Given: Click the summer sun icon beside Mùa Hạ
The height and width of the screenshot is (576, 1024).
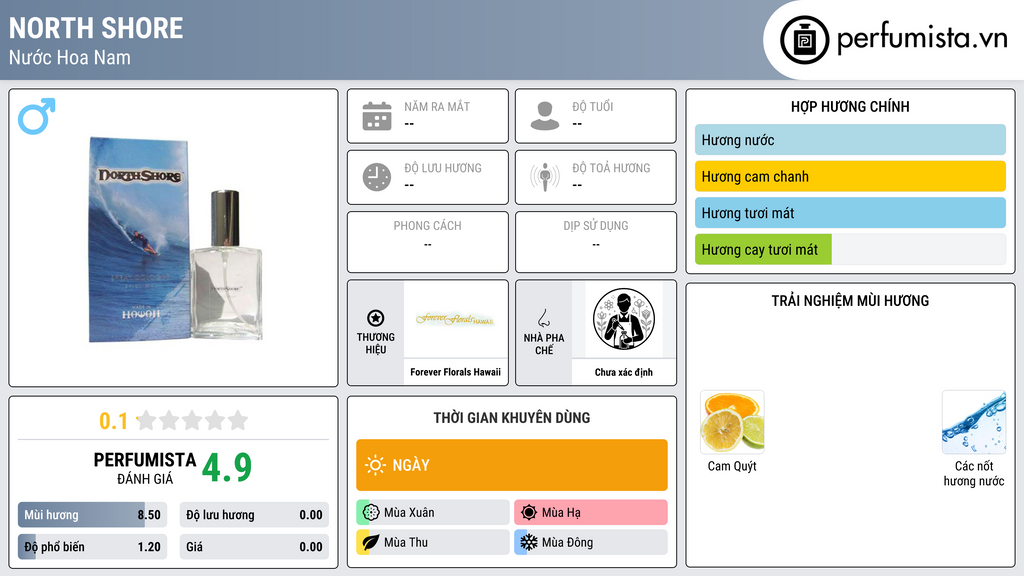Looking at the screenshot, I should [x=529, y=513].
